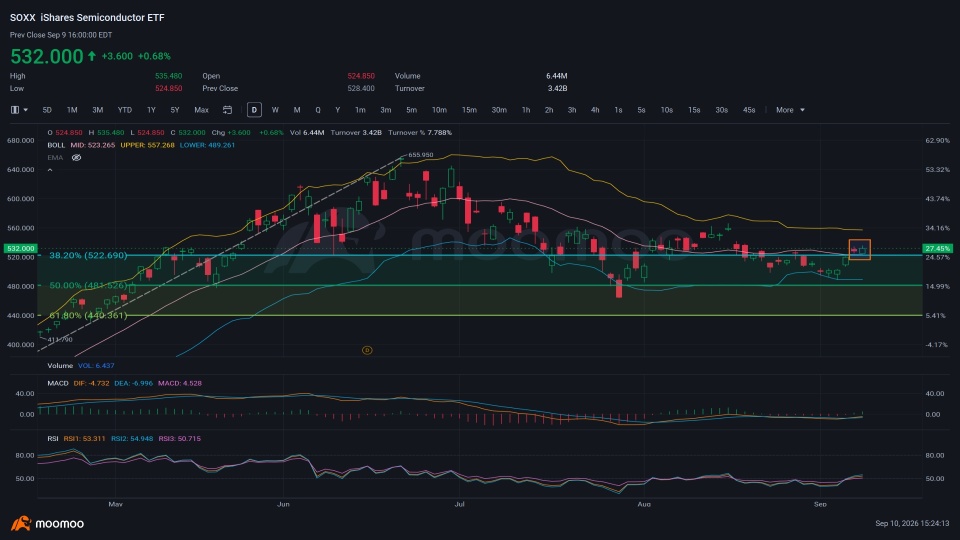The height and width of the screenshot is (540, 960).
Task: Click the green 532.000 price axis tag
Action: coord(20,249)
